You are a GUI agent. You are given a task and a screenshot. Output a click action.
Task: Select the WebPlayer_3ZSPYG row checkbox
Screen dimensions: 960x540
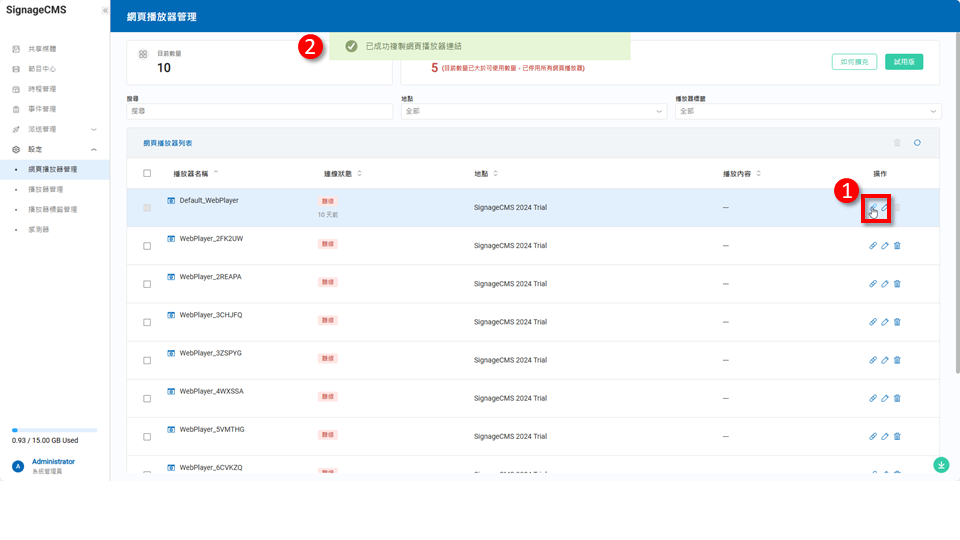(x=147, y=360)
